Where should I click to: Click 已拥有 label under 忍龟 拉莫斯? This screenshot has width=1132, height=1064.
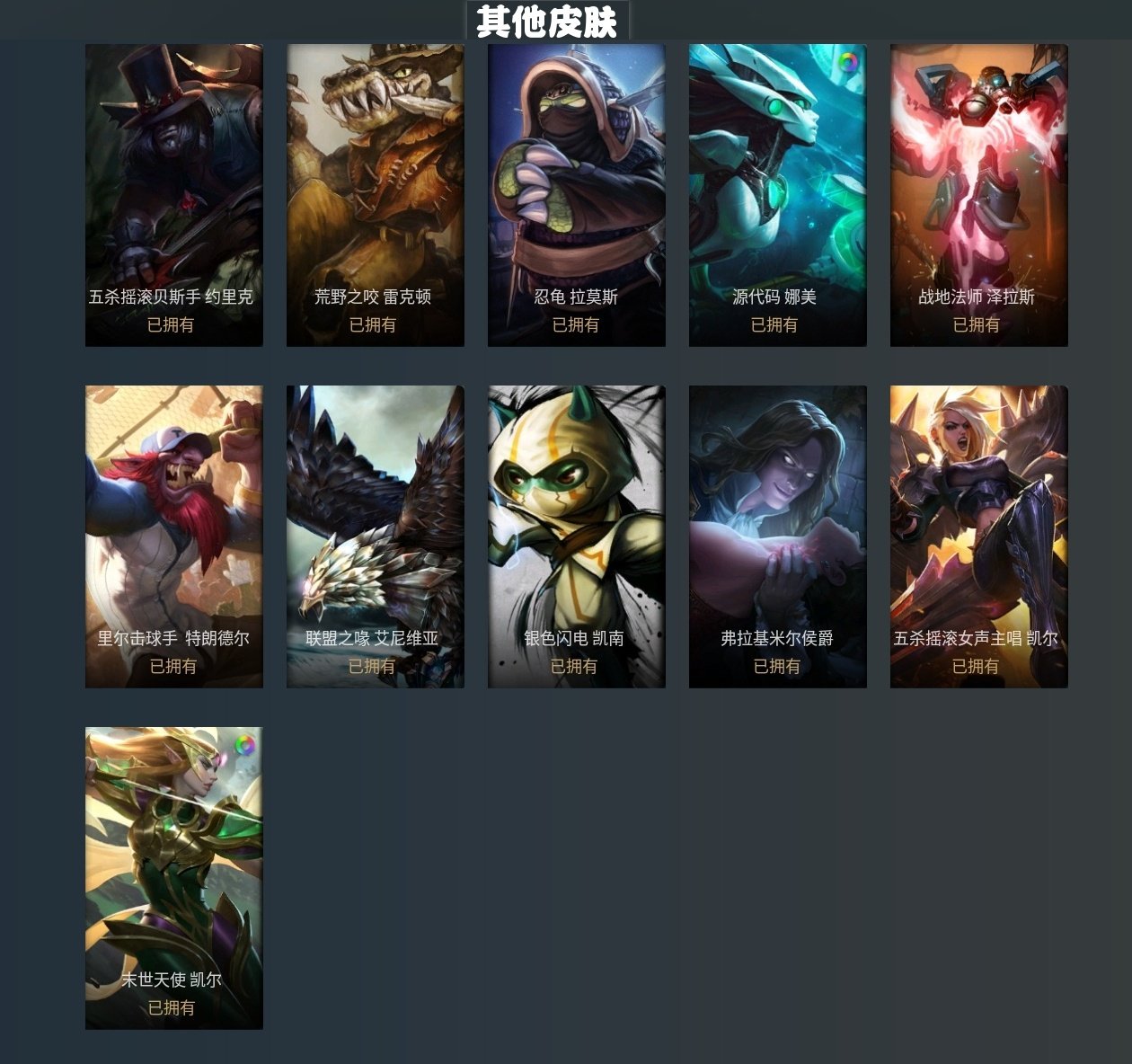(575, 324)
